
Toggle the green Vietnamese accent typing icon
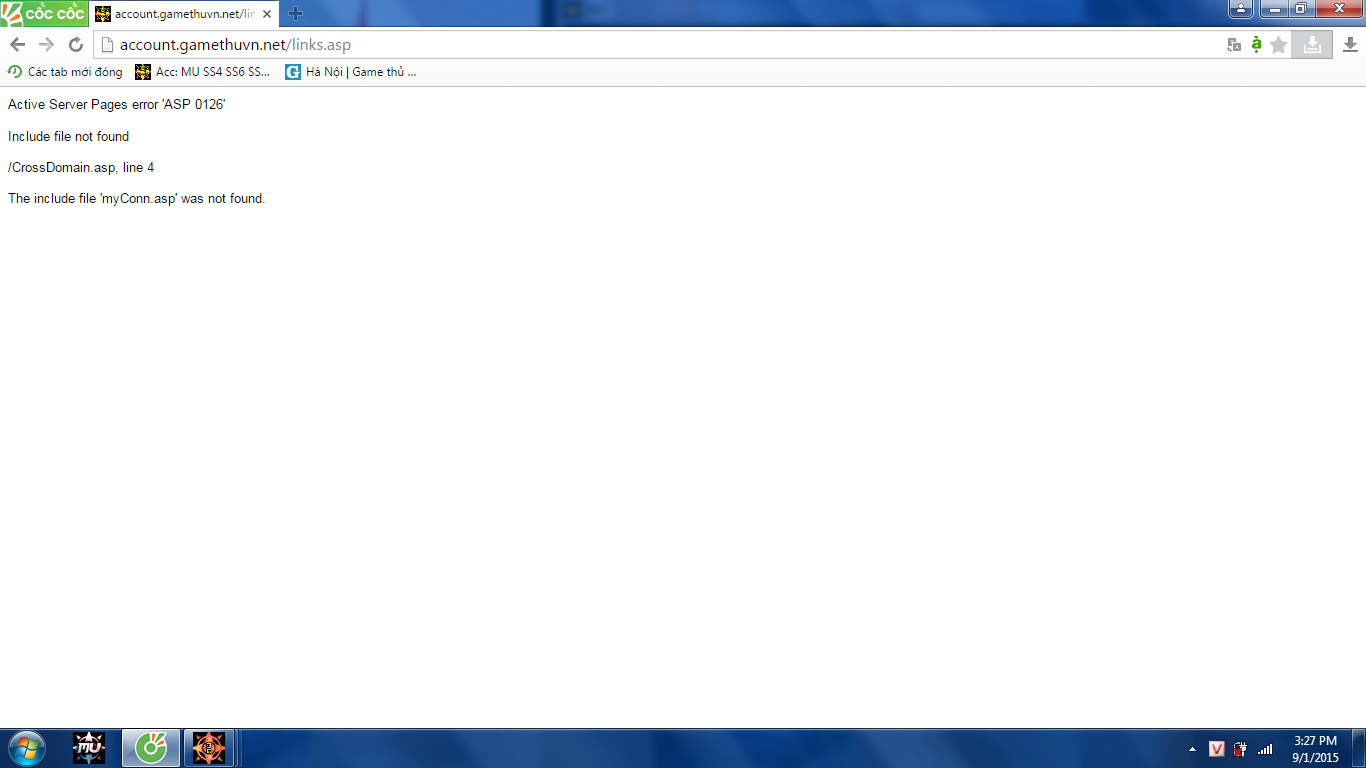pos(1257,45)
